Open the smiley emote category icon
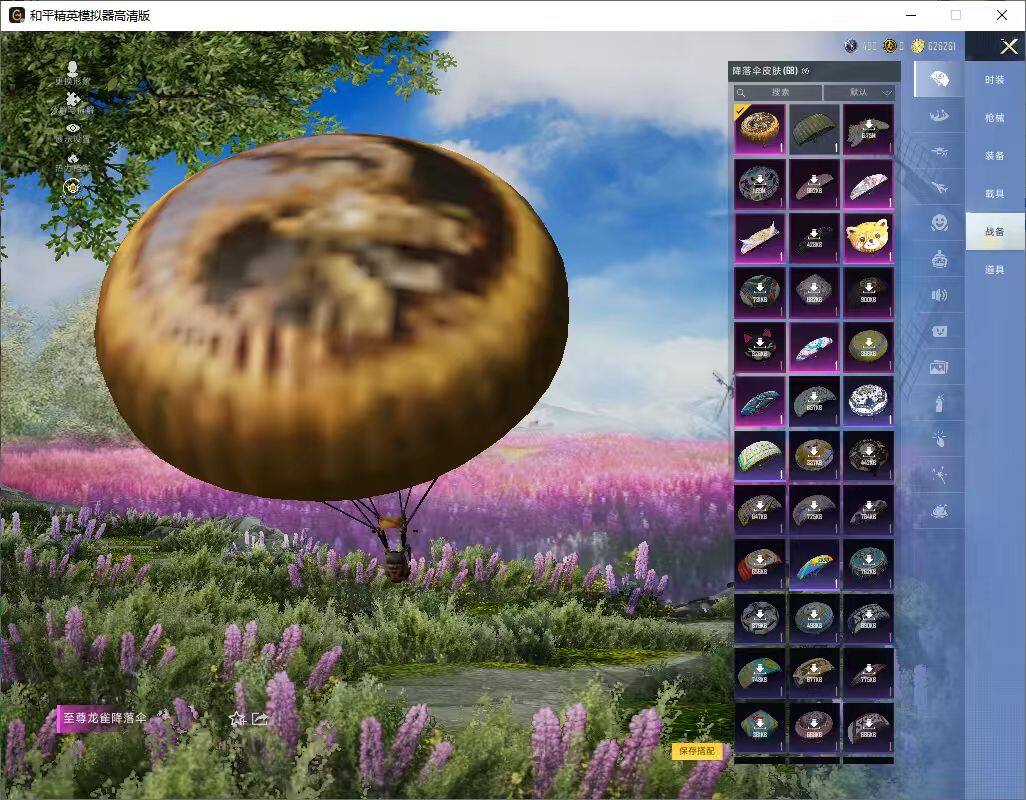The width and height of the screenshot is (1026, 800). [939, 223]
